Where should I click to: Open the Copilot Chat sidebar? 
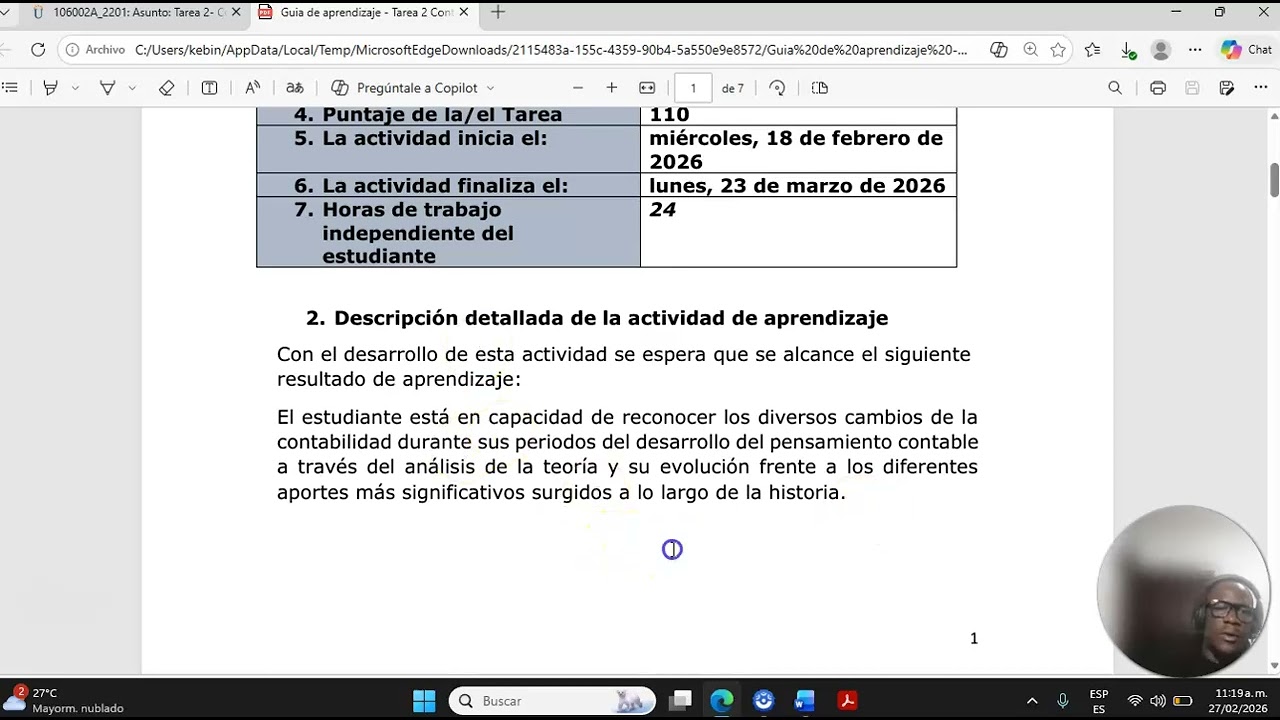pyautogui.click(x=1246, y=49)
